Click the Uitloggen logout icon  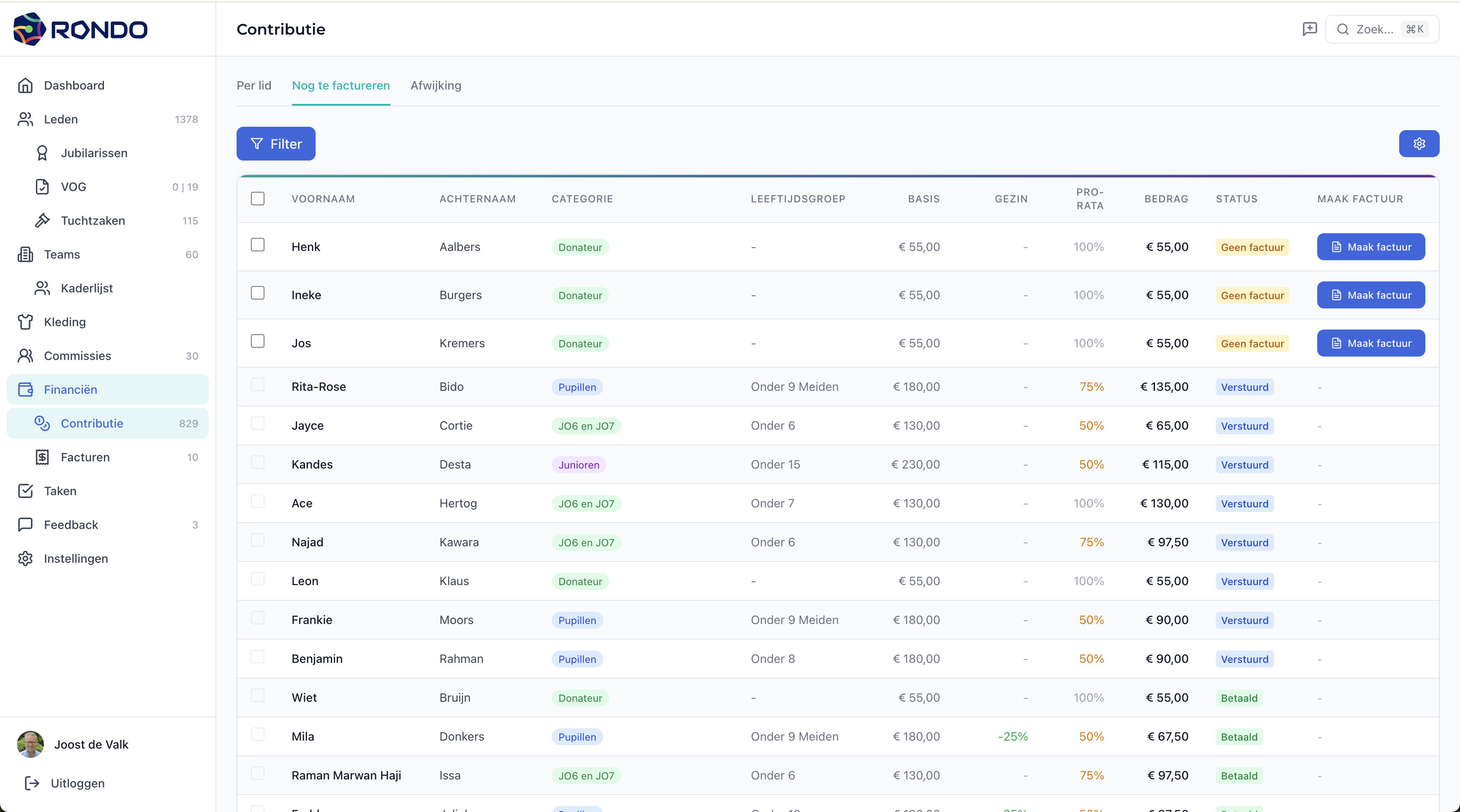pos(32,783)
